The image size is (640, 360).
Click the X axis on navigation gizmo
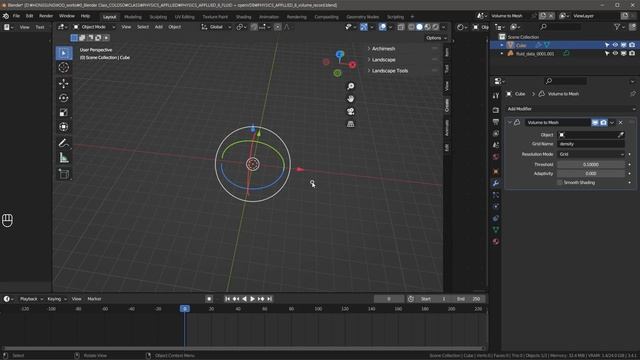tap(352, 64)
